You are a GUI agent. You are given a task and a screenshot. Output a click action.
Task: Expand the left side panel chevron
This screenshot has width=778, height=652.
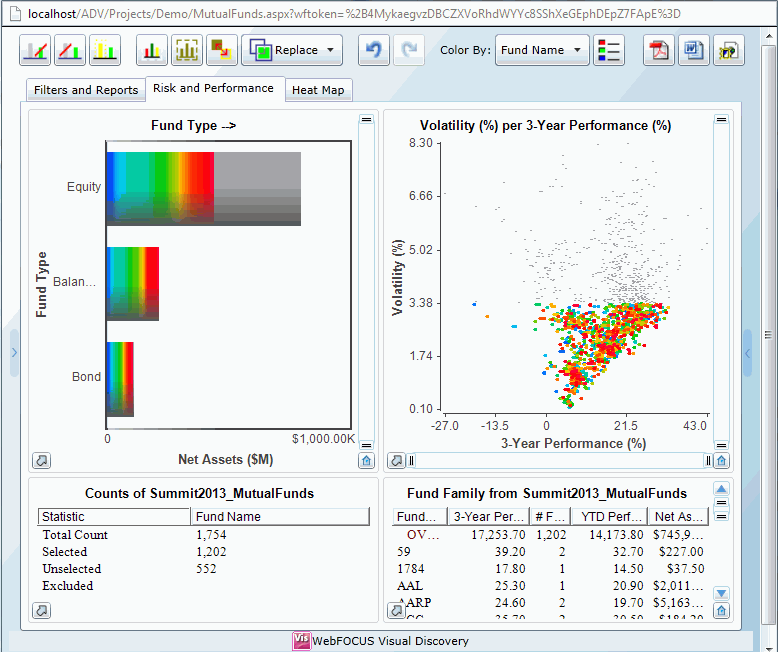click(x=14, y=352)
